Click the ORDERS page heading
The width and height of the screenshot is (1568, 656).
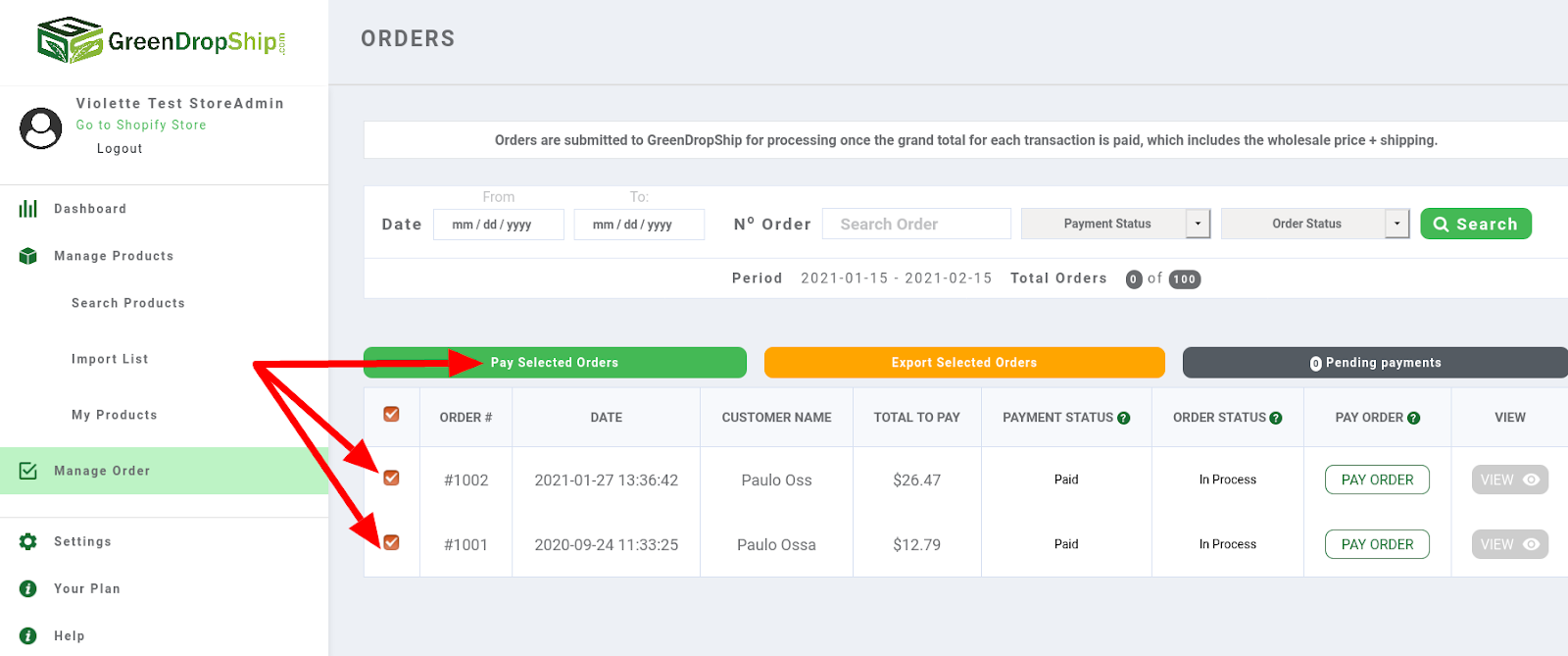pyautogui.click(x=408, y=38)
